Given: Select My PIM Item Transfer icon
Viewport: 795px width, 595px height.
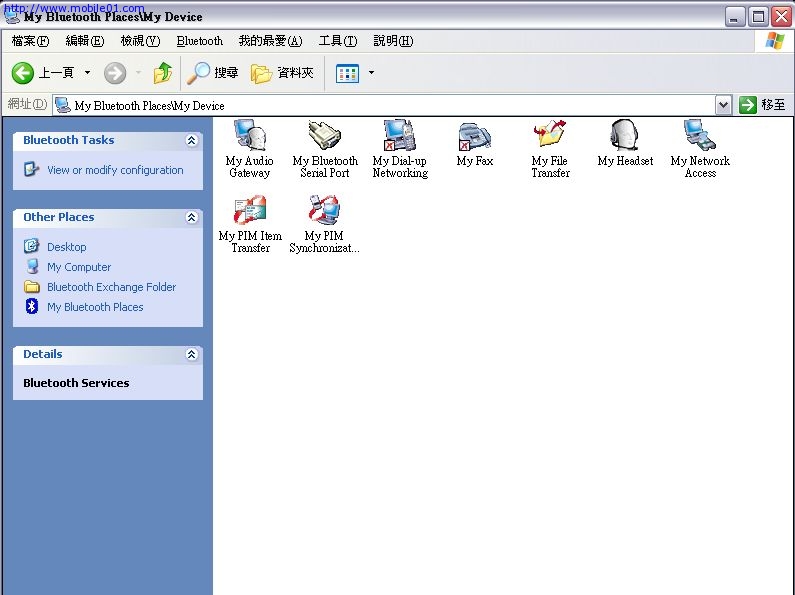Looking at the screenshot, I should coord(250,210).
